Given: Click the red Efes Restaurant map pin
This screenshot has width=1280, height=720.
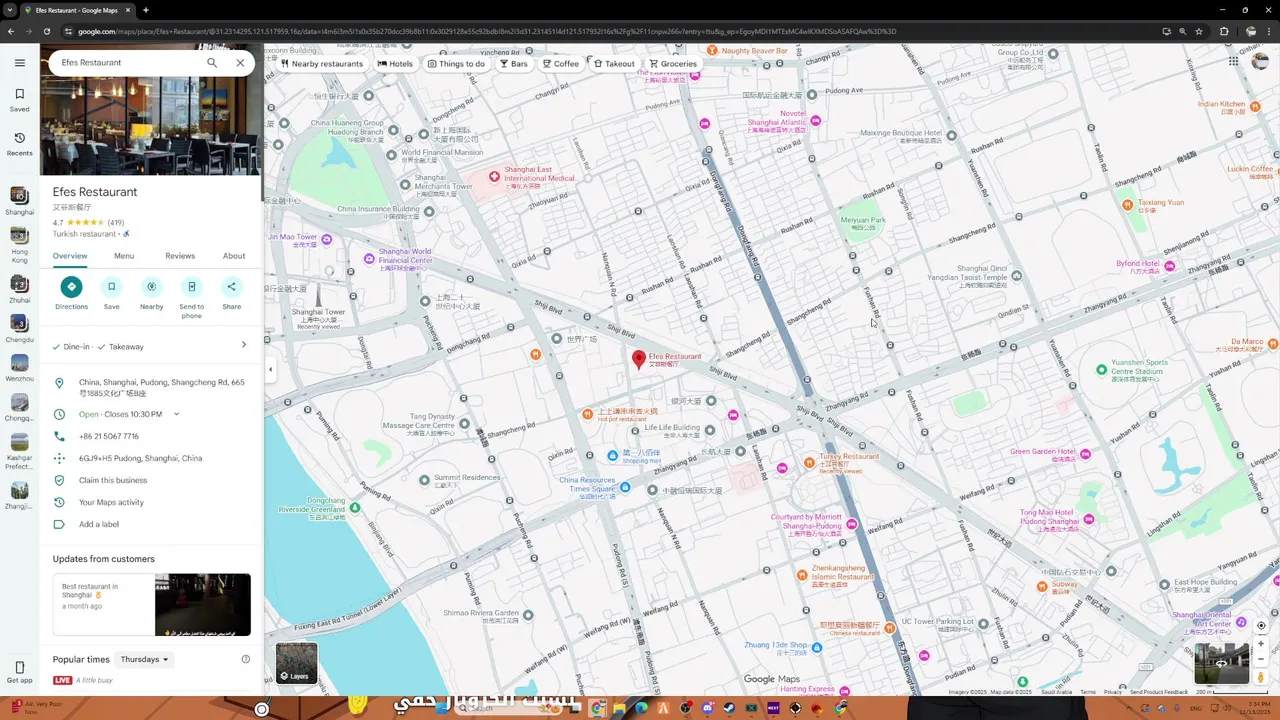Looking at the screenshot, I should click(x=639, y=360).
